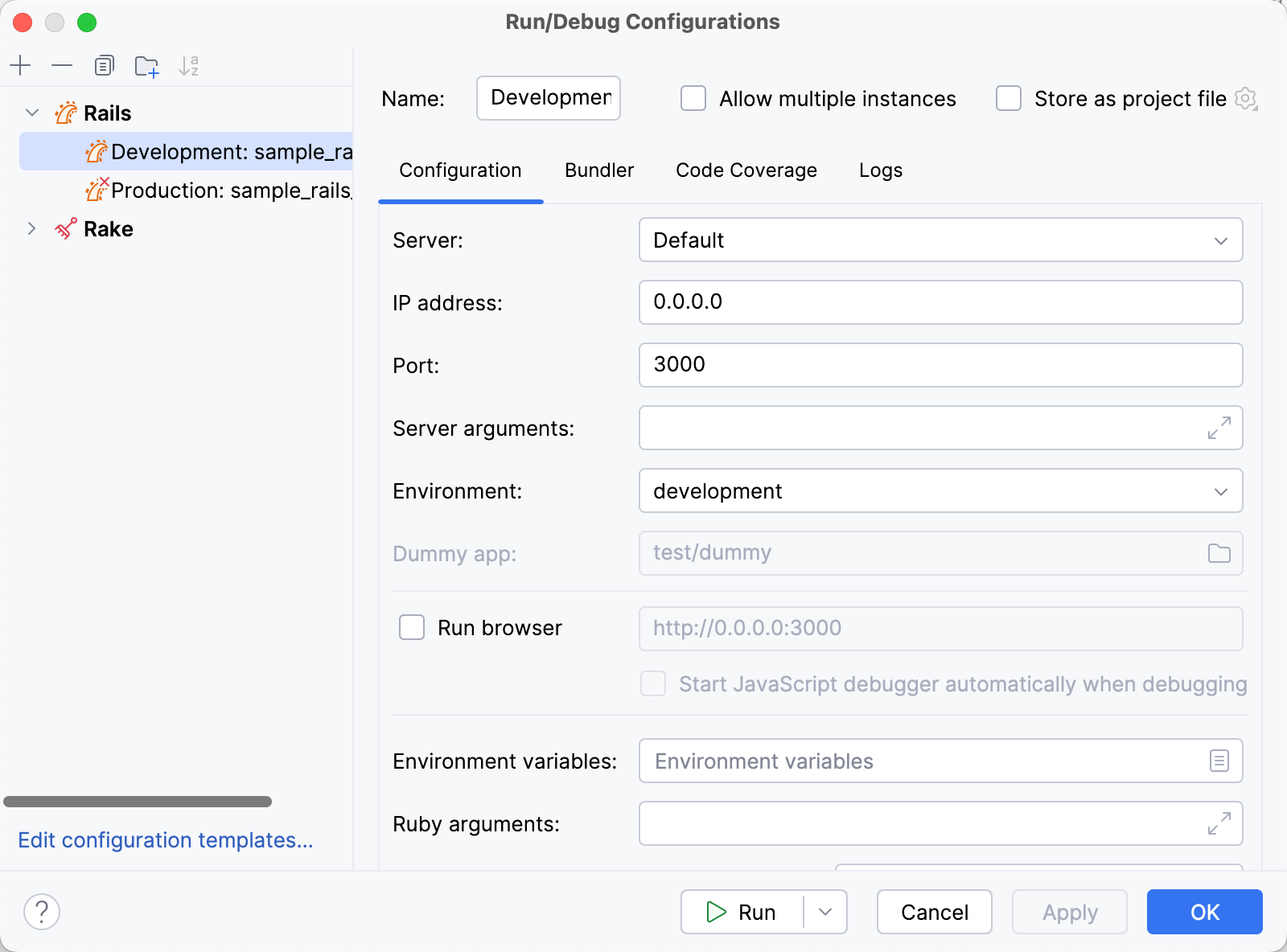Enable the Run browser option
The width and height of the screenshot is (1287, 952).
411,628
